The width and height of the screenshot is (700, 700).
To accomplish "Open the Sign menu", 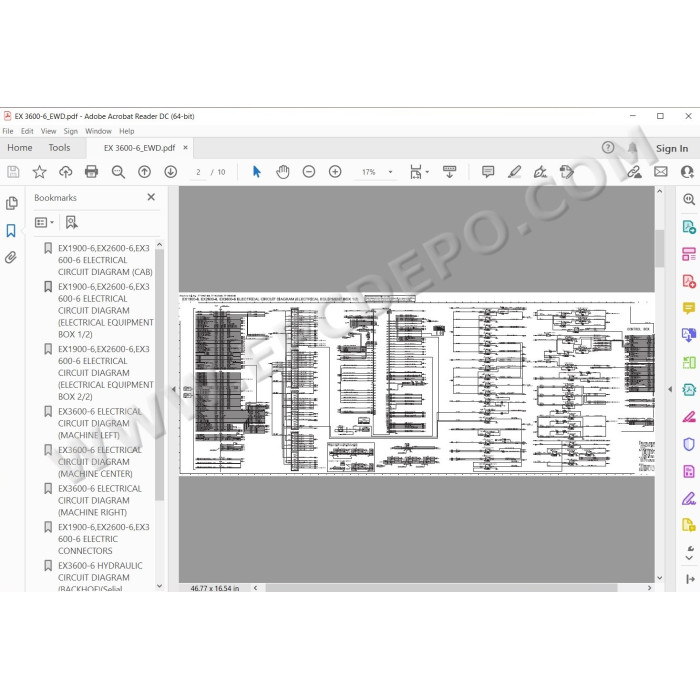I will point(71,131).
